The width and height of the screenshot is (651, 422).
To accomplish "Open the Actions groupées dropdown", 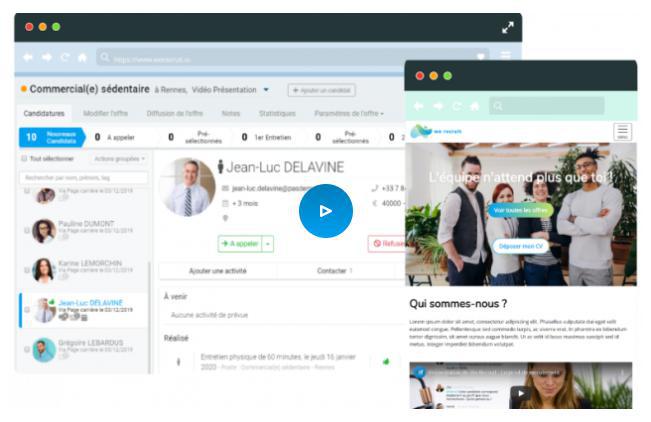I will point(119,159).
